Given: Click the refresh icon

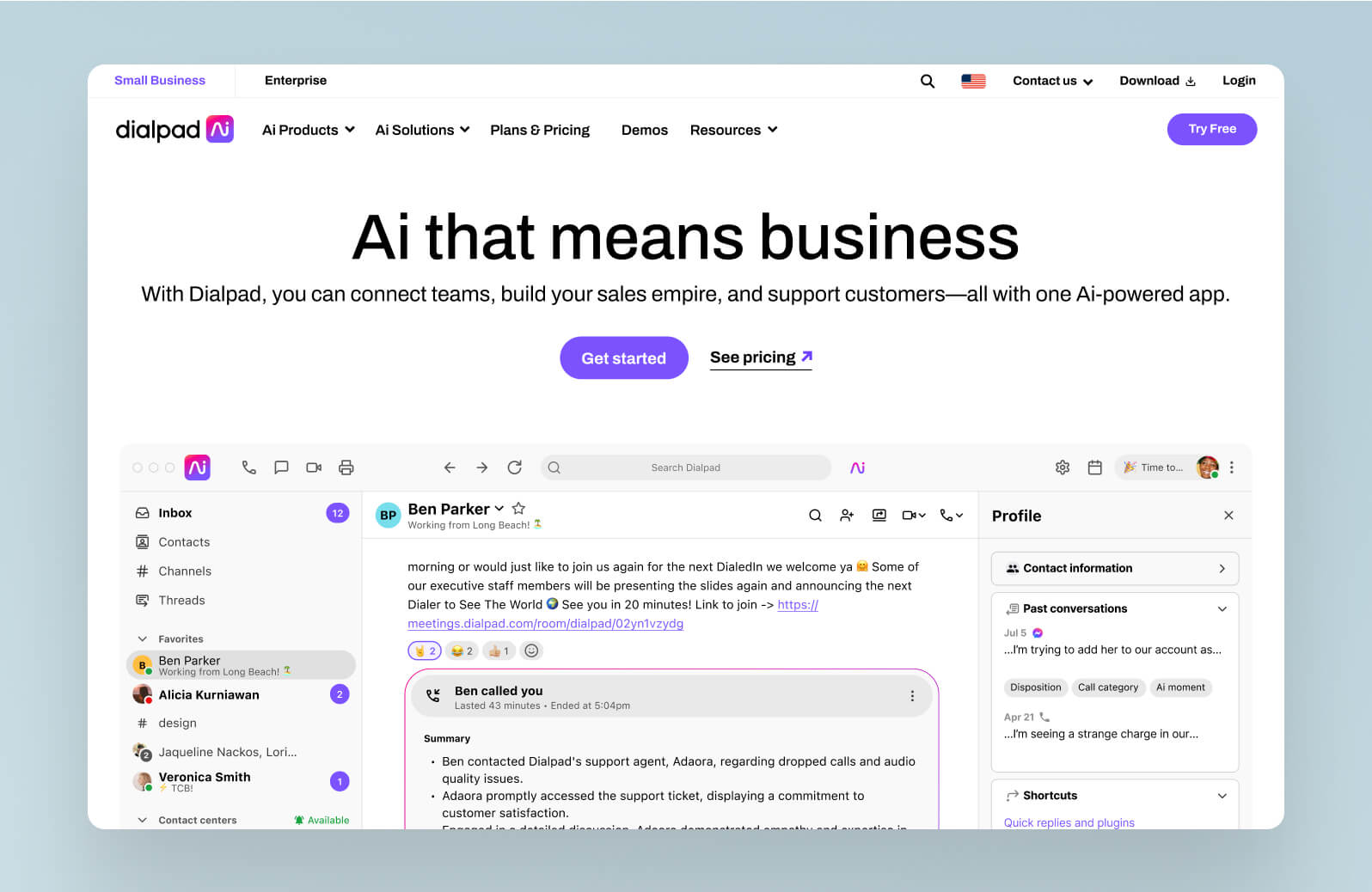Looking at the screenshot, I should (515, 467).
